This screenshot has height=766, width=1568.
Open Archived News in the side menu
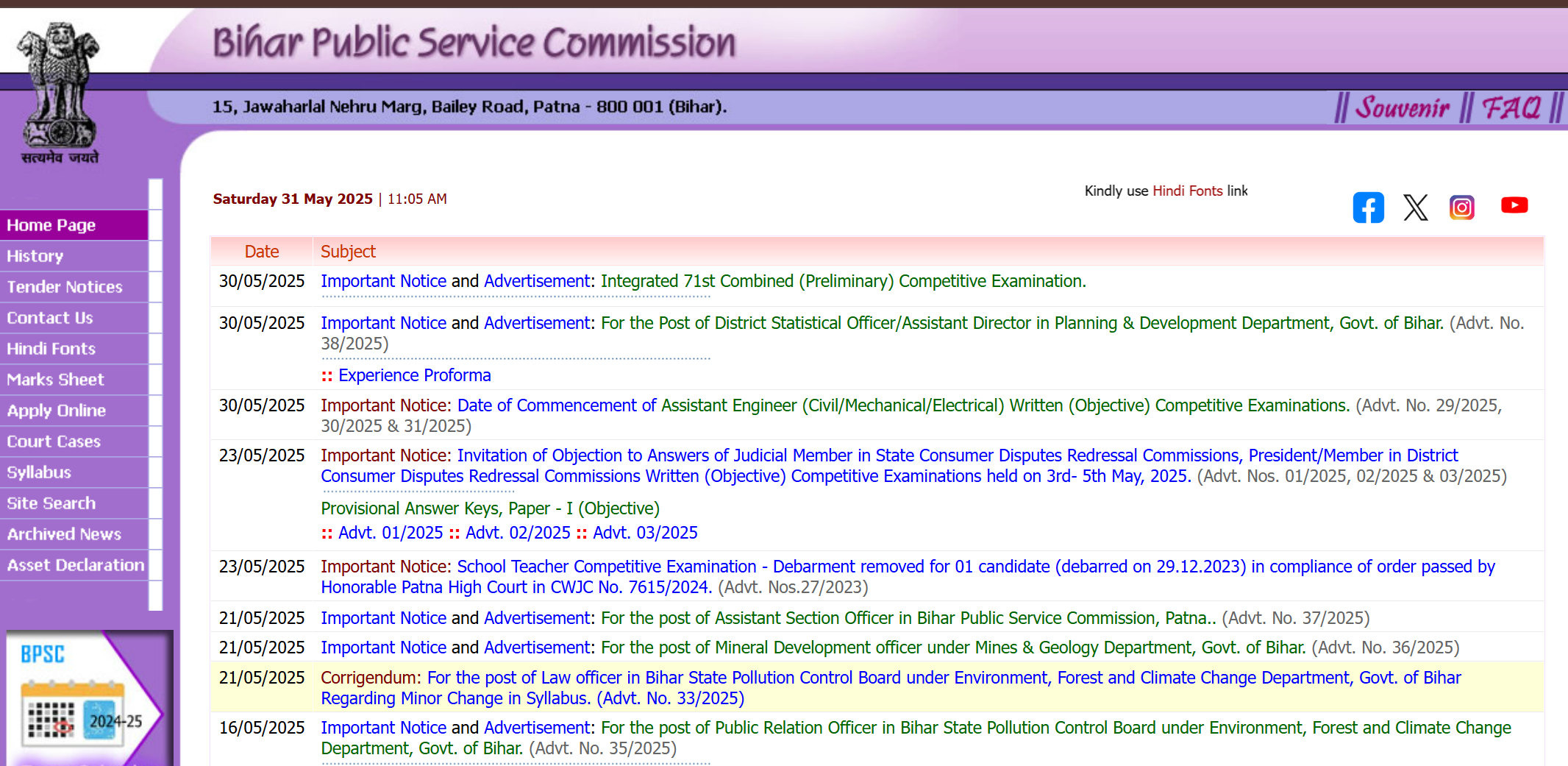(x=74, y=534)
